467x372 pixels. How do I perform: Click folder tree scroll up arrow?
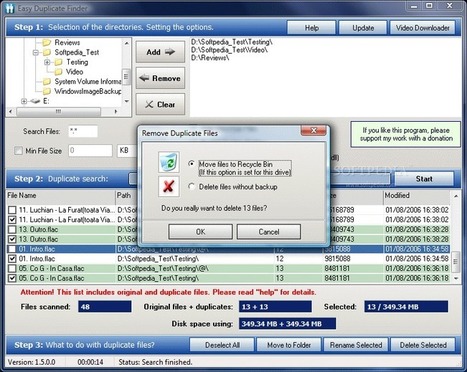tap(126, 43)
